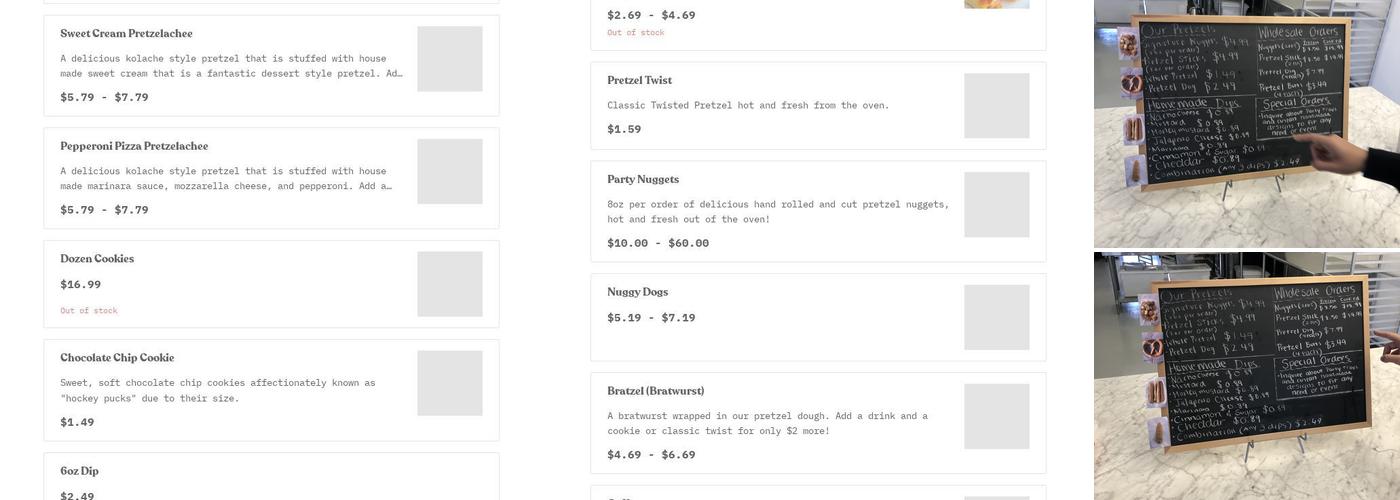Click the Dozen Cookies image placeholder
This screenshot has height=500, width=1400.
pos(450,284)
